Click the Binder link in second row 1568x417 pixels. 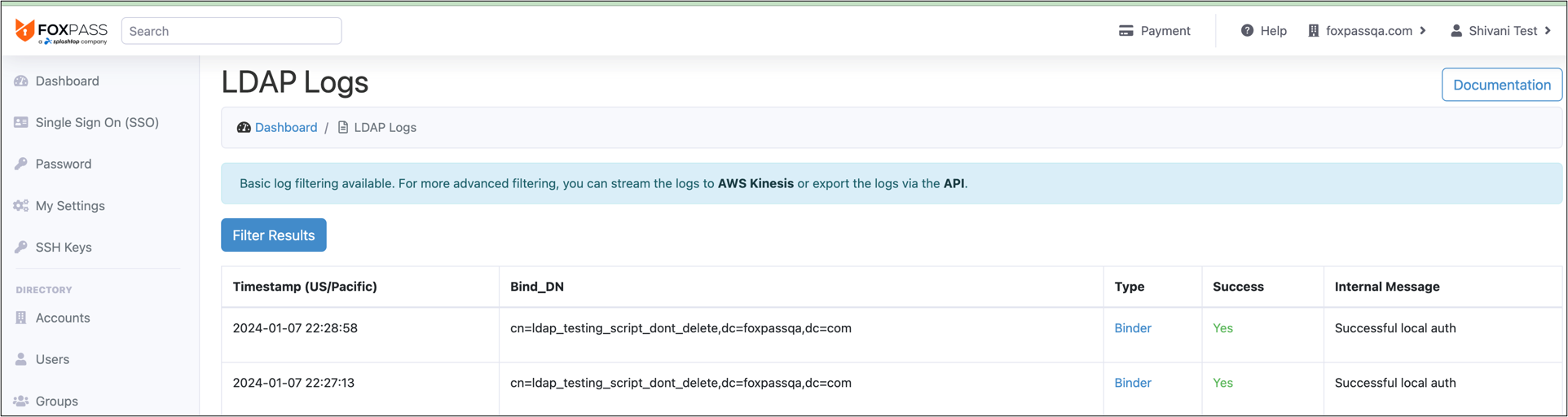[x=1132, y=383]
